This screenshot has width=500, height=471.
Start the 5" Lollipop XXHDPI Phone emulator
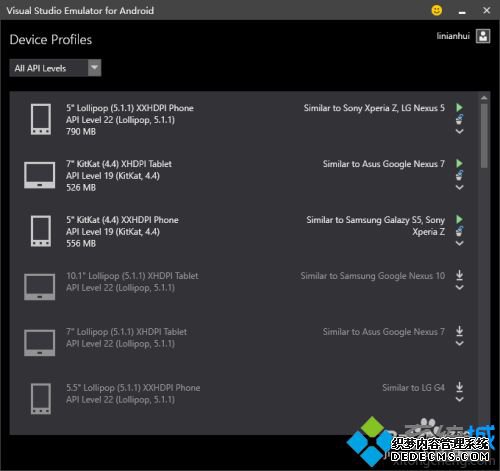(x=459, y=108)
